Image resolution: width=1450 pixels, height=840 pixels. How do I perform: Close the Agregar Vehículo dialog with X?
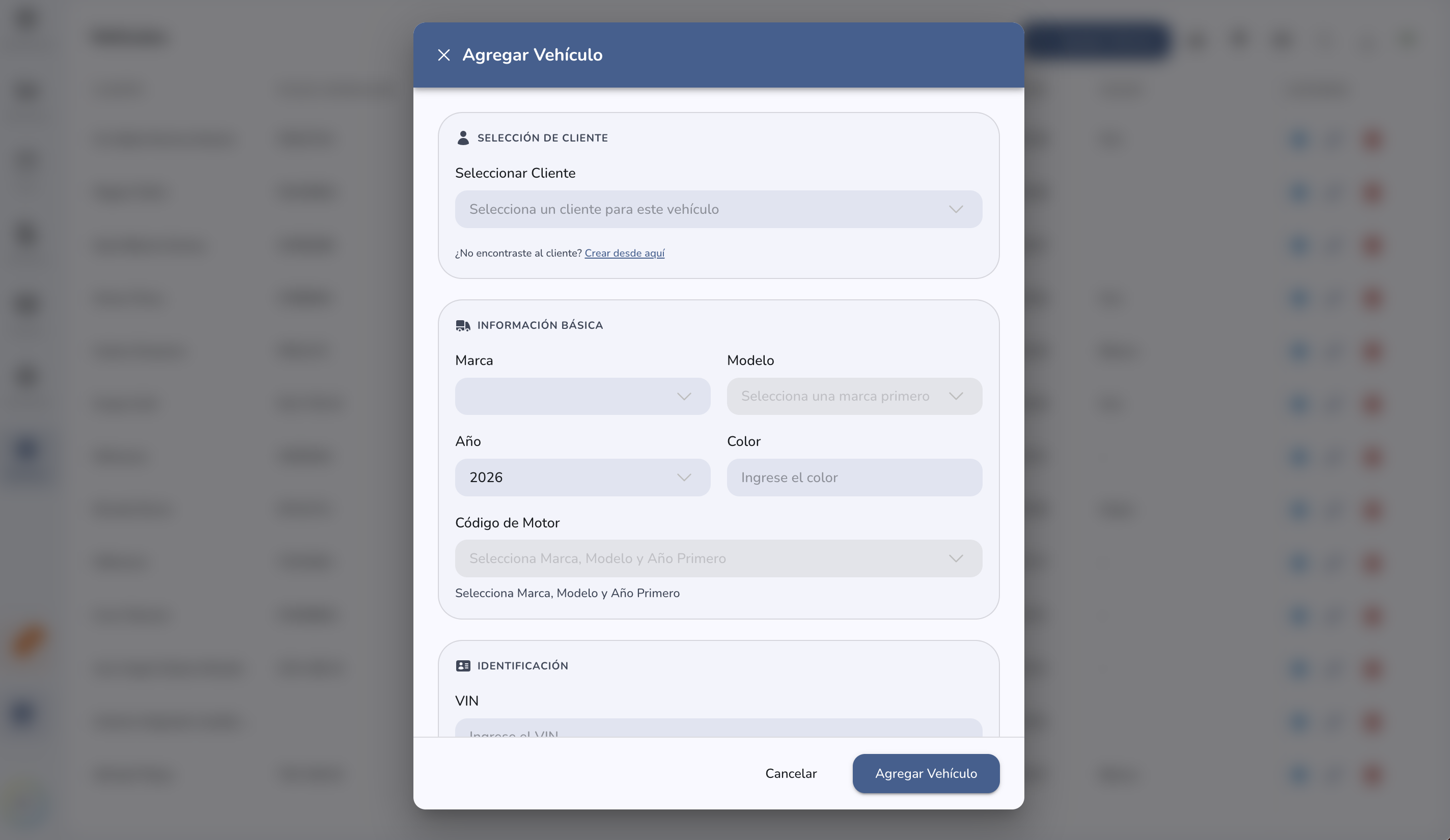(443, 54)
